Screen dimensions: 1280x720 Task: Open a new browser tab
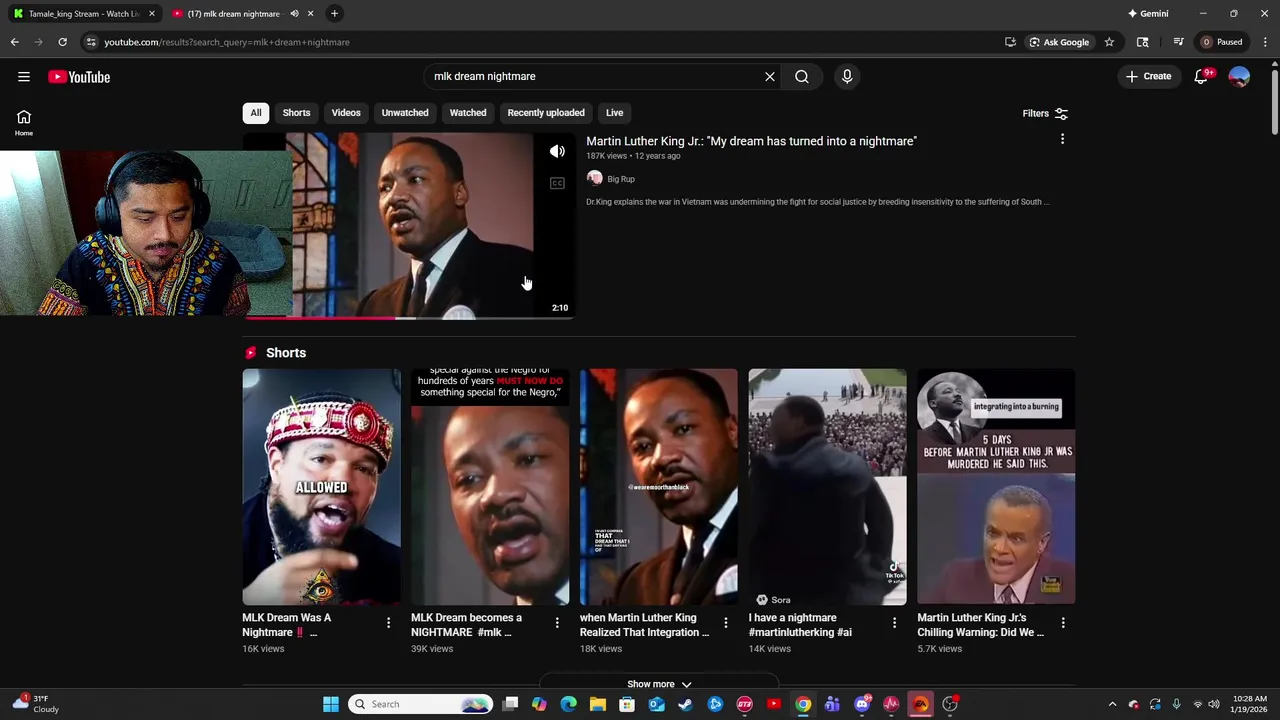(x=334, y=14)
